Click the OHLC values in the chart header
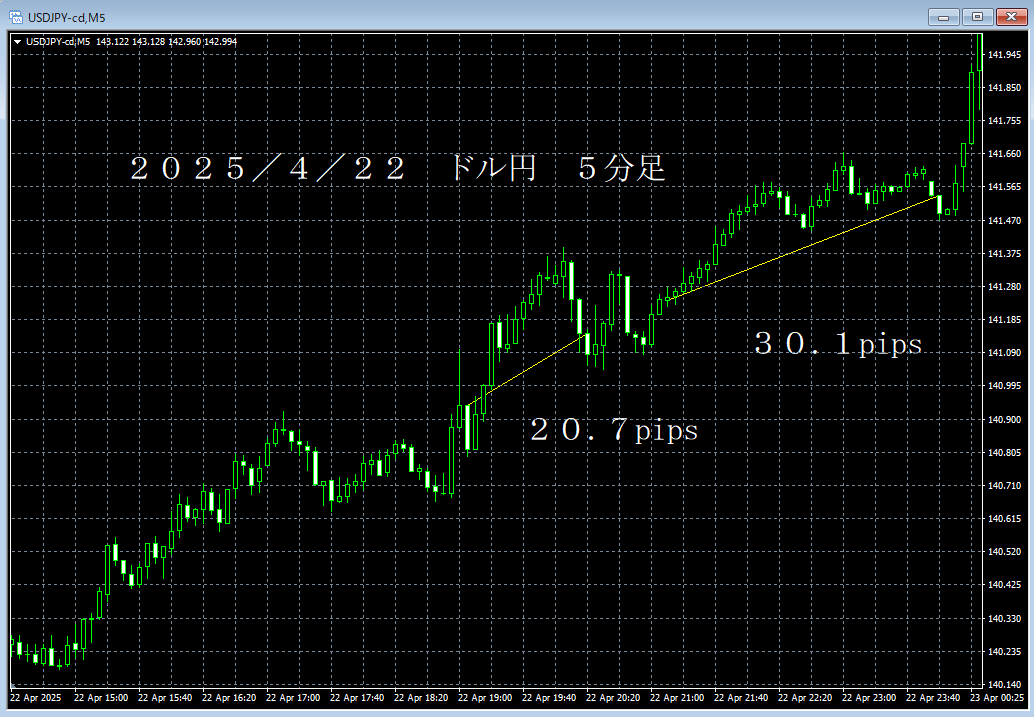This screenshot has width=1034, height=717. pyautogui.click(x=166, y=42)
